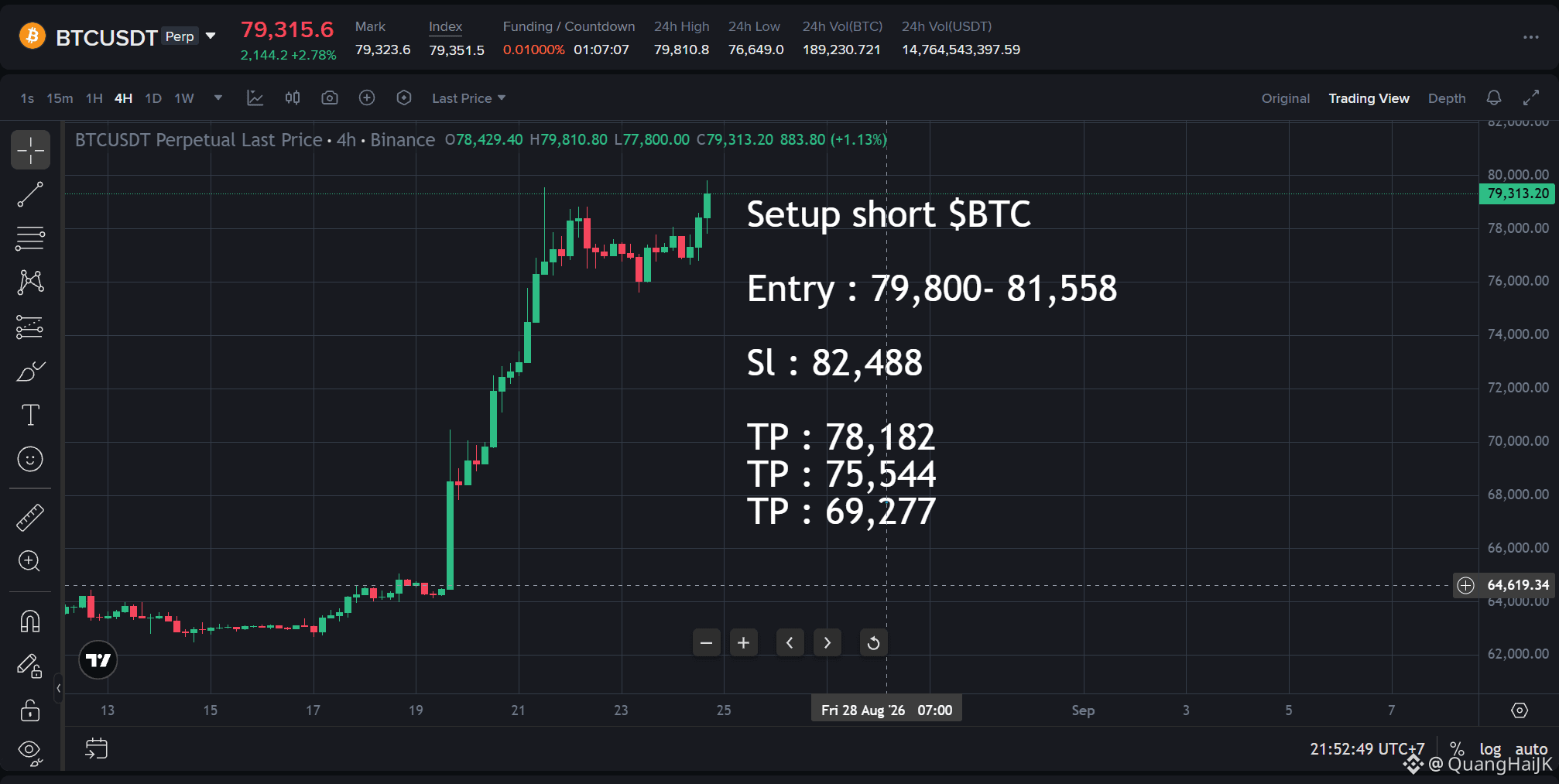Open the emoji icons tool
This screenshot has width=1559, height=784.
[30, 459]
